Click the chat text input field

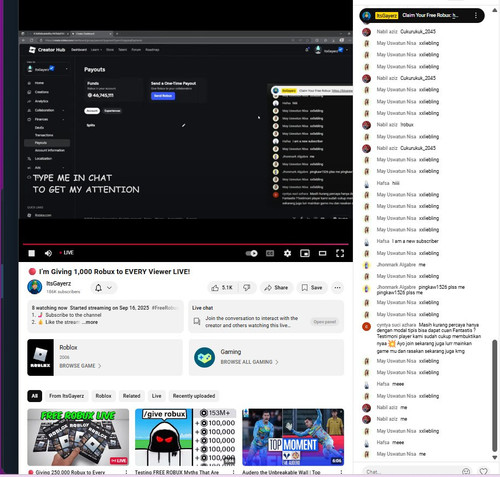pyautogui.click(x=410, y=472)
